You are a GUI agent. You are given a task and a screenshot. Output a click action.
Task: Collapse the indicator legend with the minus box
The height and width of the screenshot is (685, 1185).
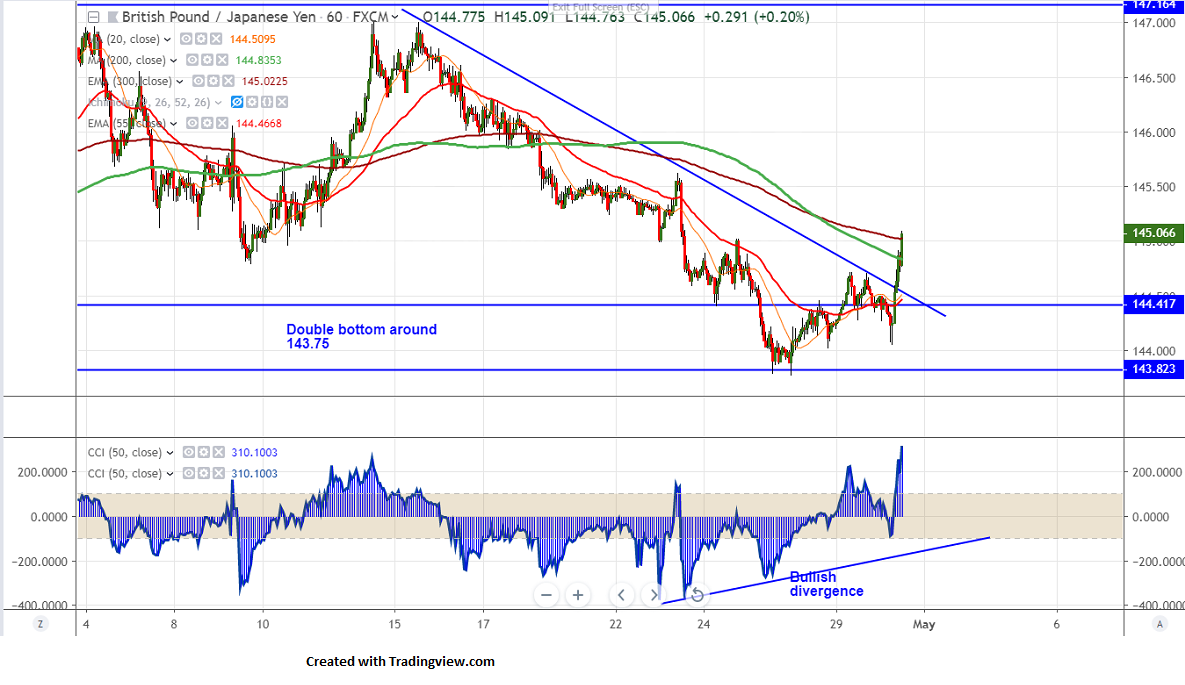click(93, 17)
